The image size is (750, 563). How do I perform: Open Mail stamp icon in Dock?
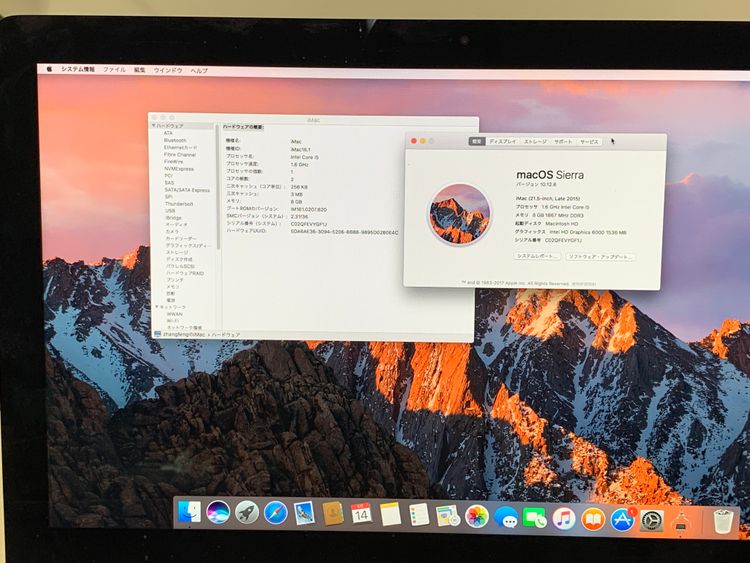[304, 513]
